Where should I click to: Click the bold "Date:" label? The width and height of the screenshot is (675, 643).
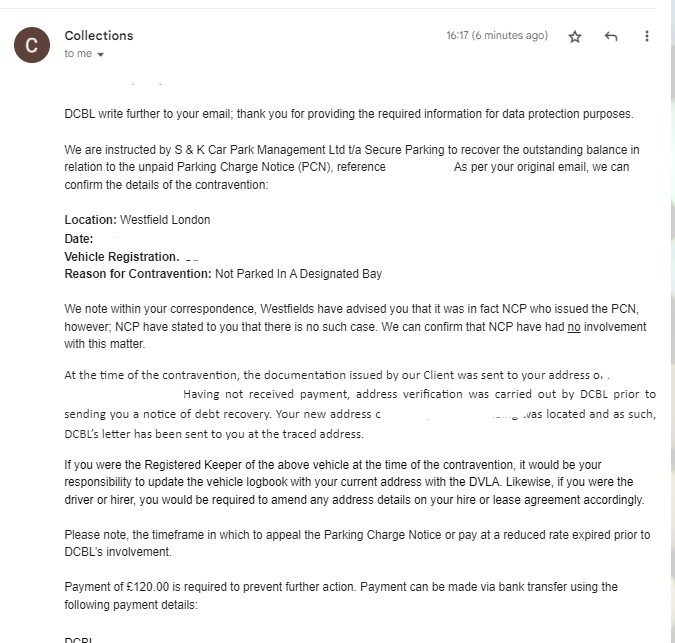[x=79, y=239]
